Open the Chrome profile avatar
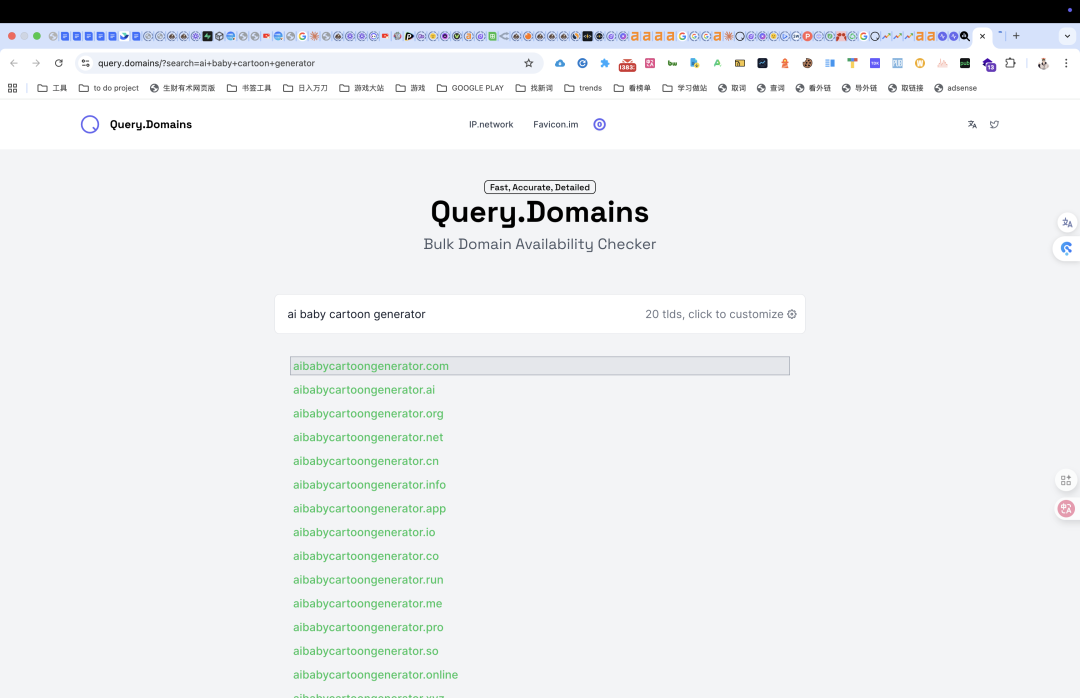1080x698 pixels. click(1043, 63)
